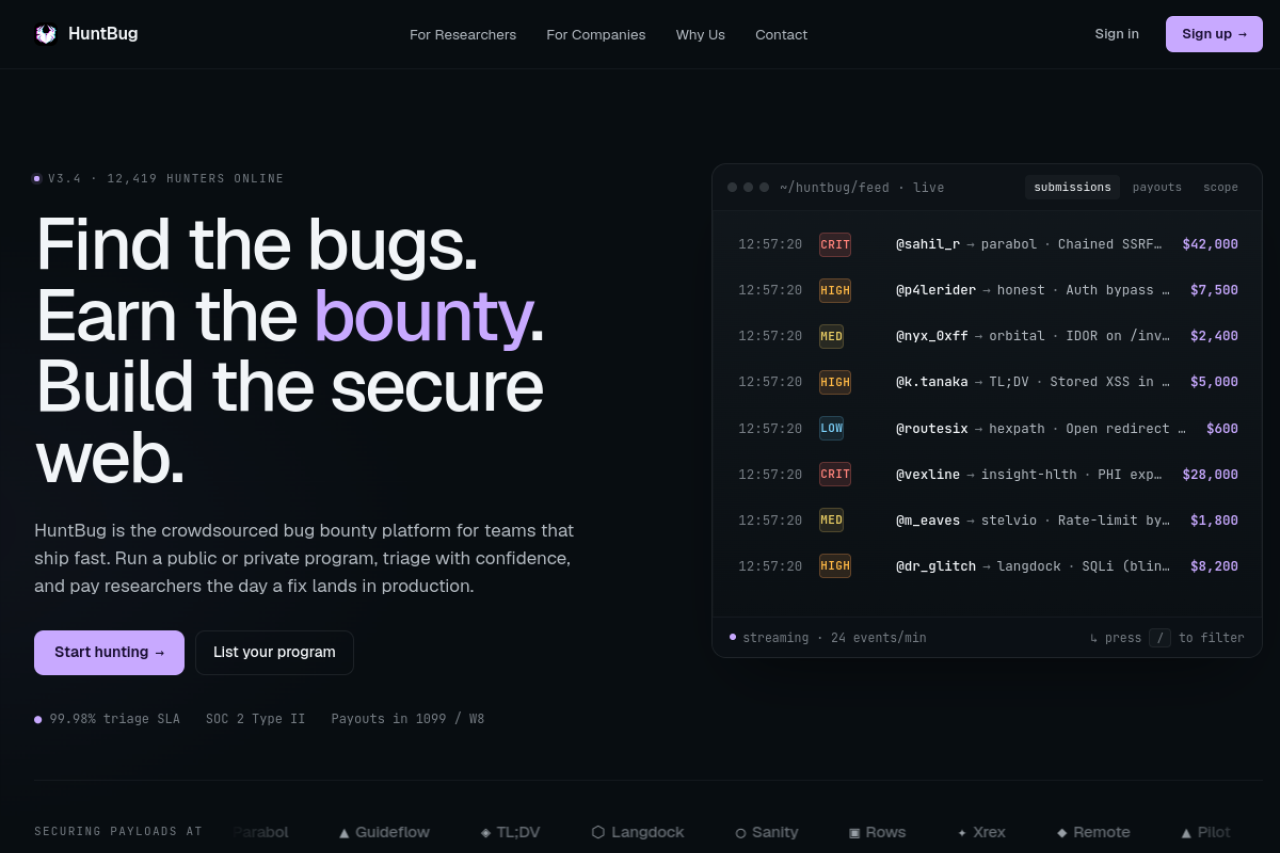The image size is (1280, 853).
Task: Click the slash key filter hint
Action: click(x=1160, y=638)
